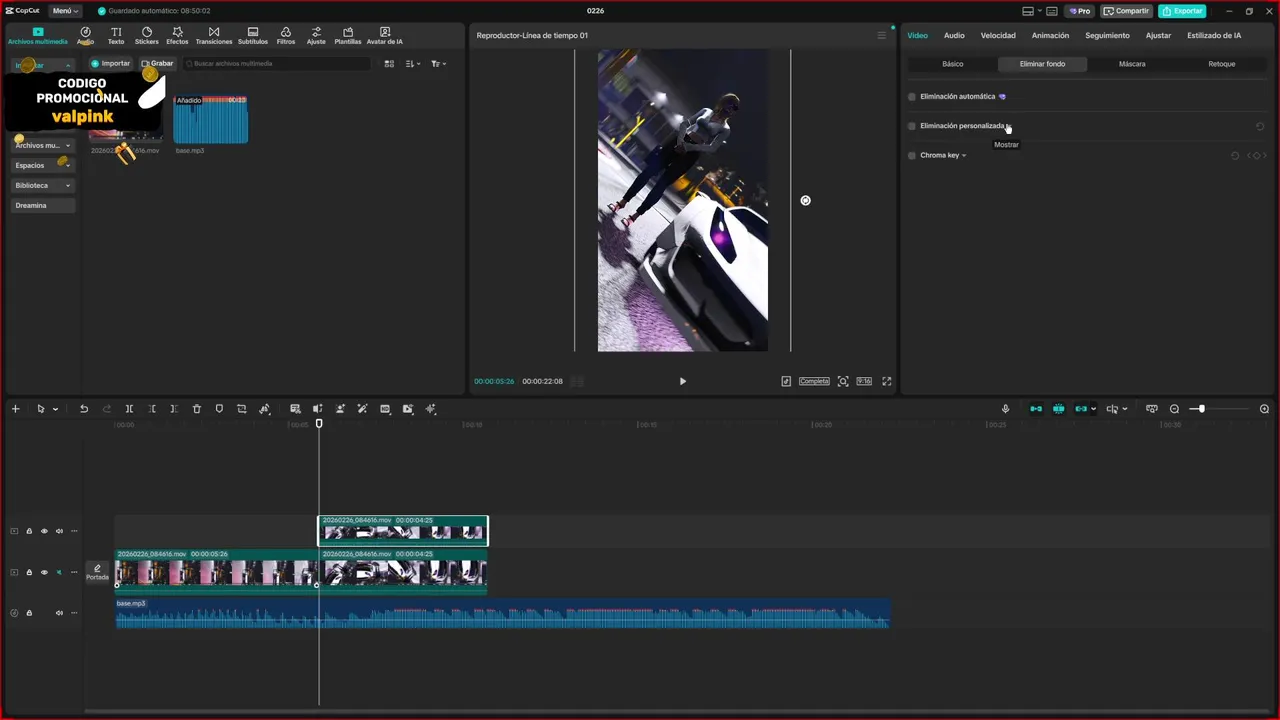Click the Pro button
1280x720 pixels.
1080,11
